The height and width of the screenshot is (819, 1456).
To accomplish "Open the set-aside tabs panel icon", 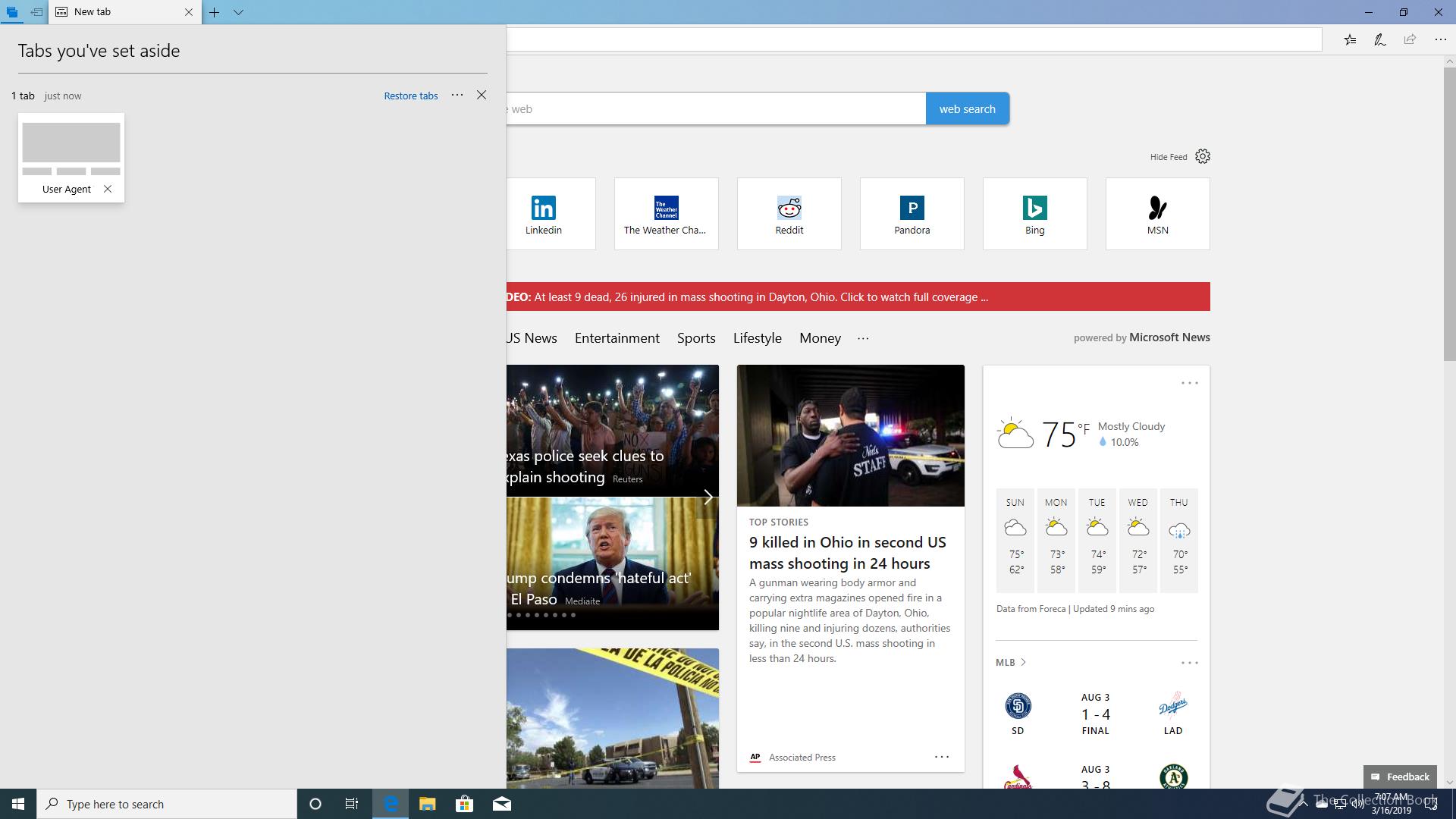I will [x=12, y=12].
